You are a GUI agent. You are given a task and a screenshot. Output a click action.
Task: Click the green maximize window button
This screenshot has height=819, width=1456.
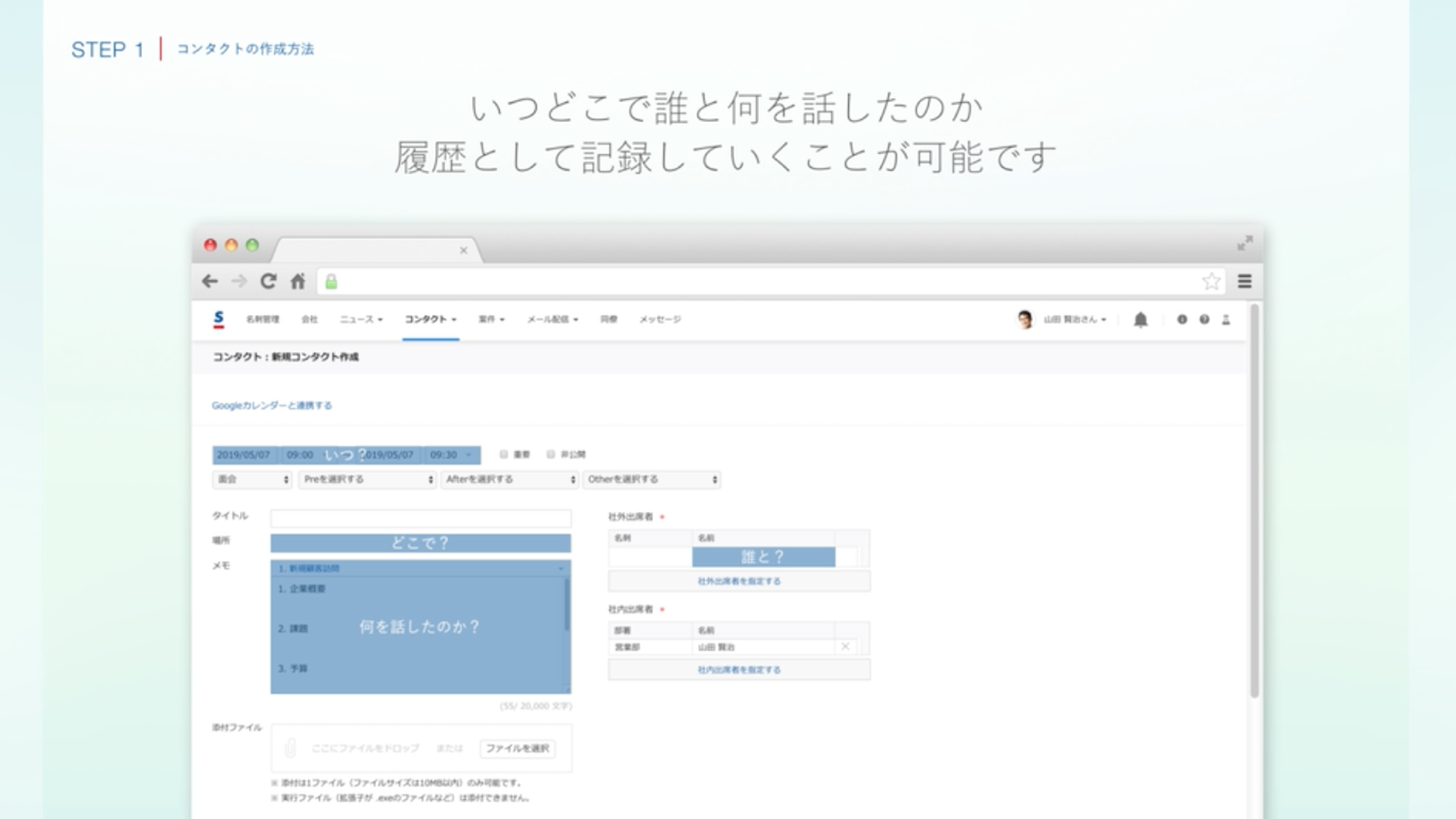click(x=252, y=245)
